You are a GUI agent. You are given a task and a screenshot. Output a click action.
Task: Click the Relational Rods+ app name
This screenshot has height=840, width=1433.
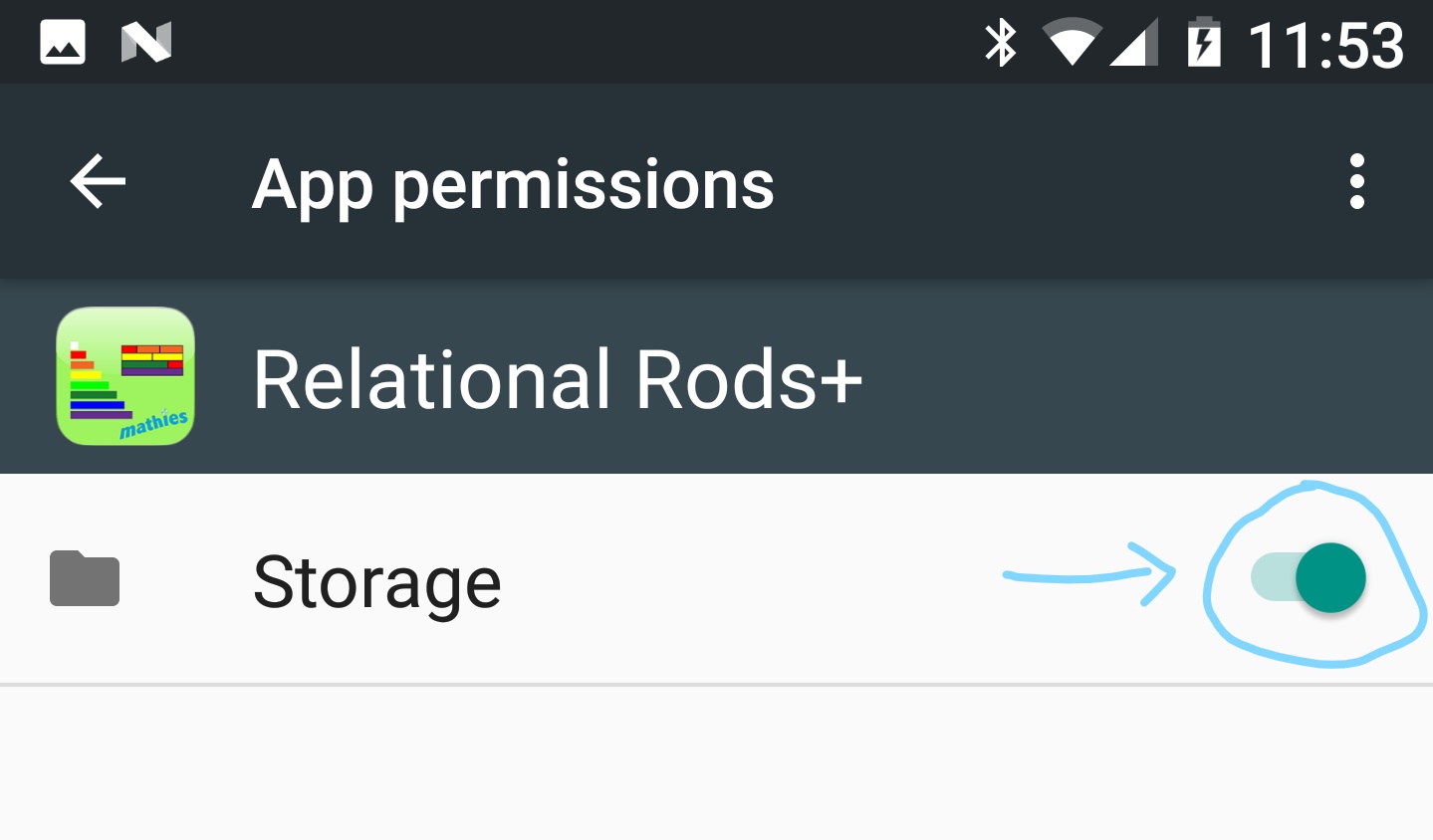tap(558, 379)
